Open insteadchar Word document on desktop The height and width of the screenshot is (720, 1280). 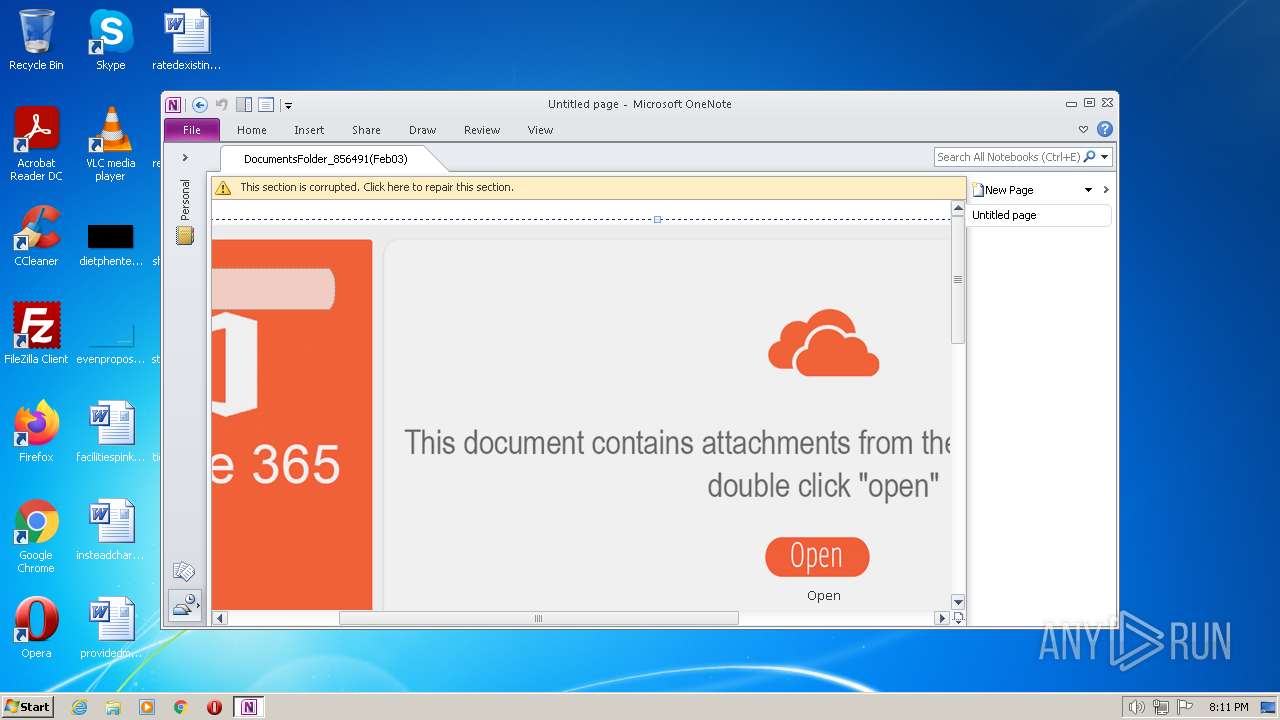[110, 529]
